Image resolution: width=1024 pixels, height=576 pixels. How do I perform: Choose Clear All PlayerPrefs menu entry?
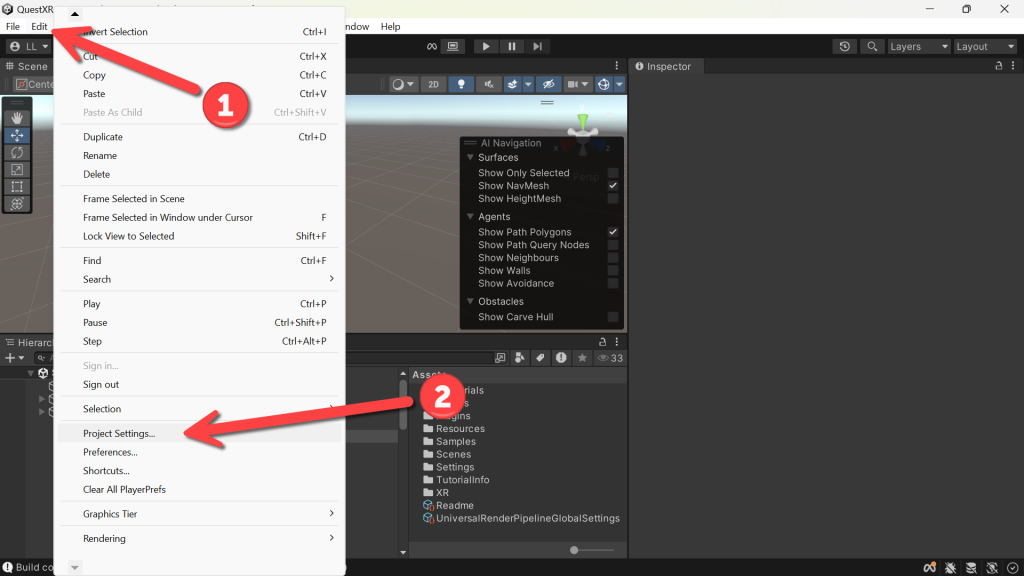[x=199, y=489]
